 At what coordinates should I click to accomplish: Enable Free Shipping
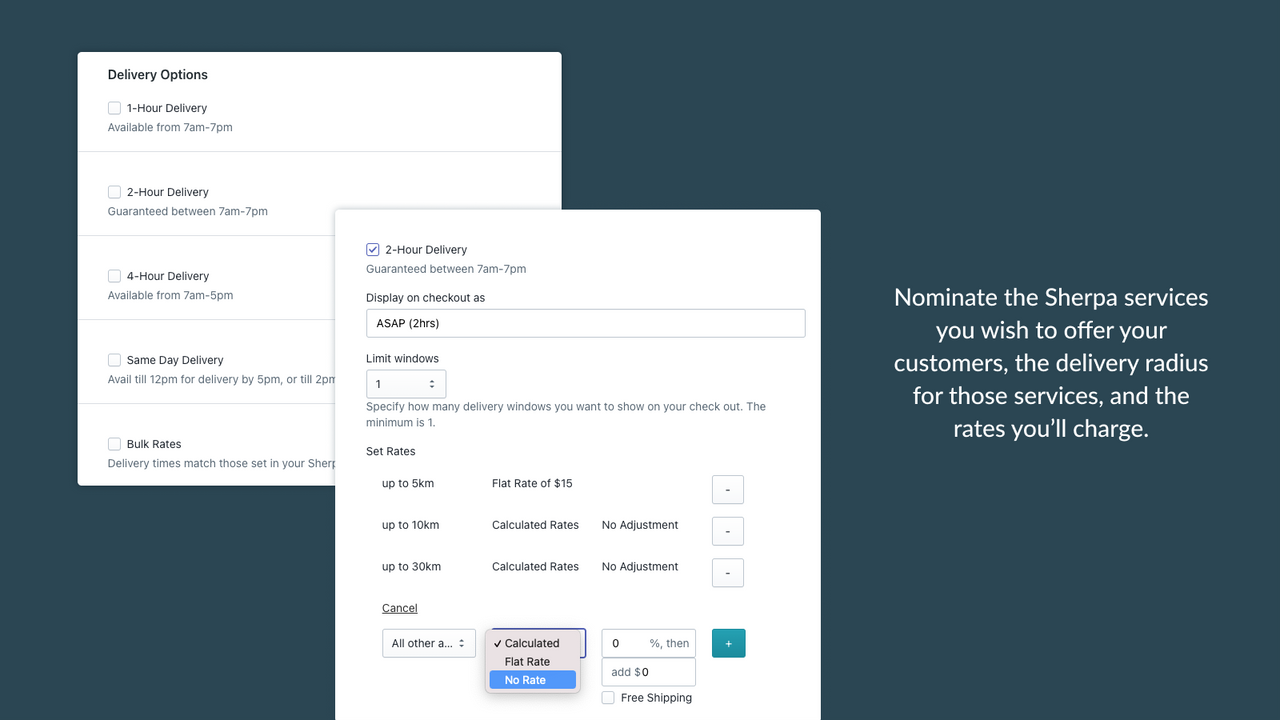click(607, 697)
